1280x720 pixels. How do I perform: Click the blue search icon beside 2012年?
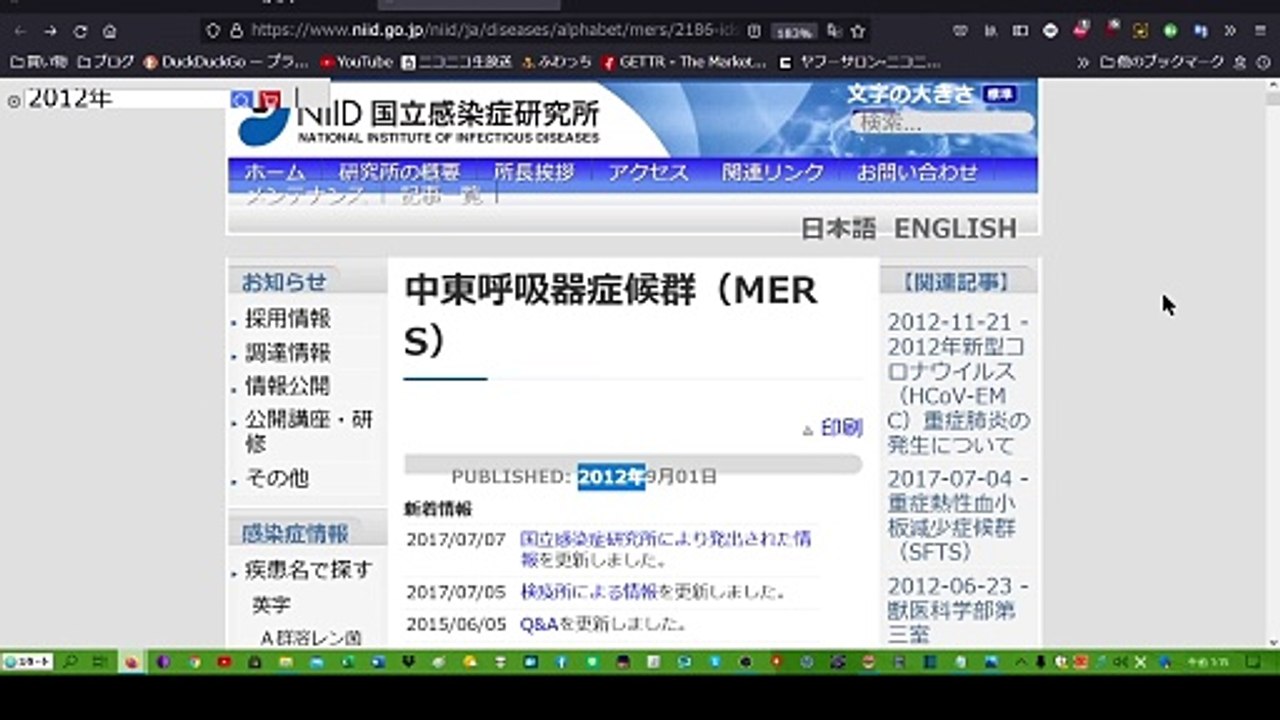click(x=241, y=99)
